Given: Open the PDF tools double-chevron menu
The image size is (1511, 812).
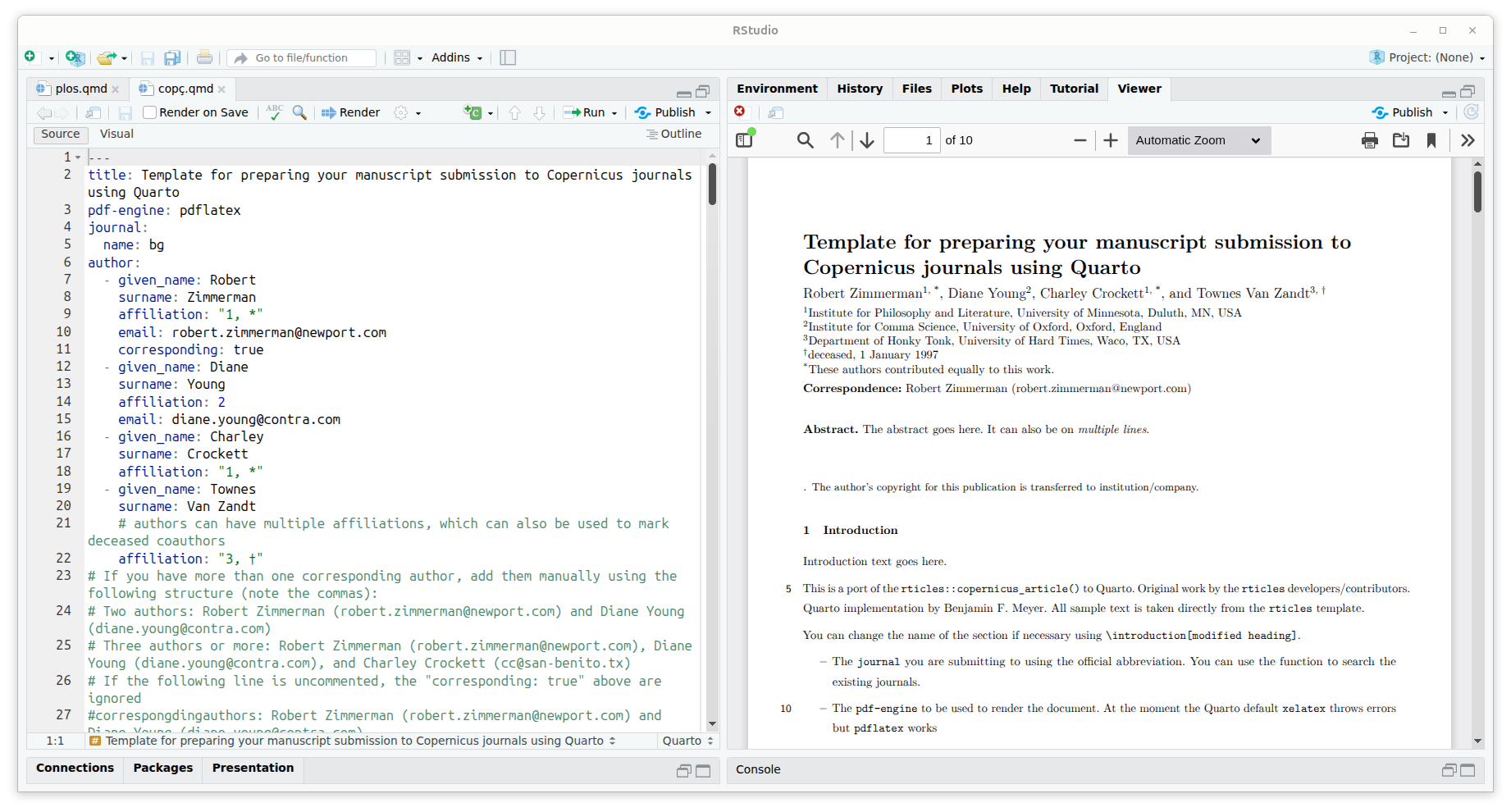Looking at the screenshot, I should (x=1468, y=140).
